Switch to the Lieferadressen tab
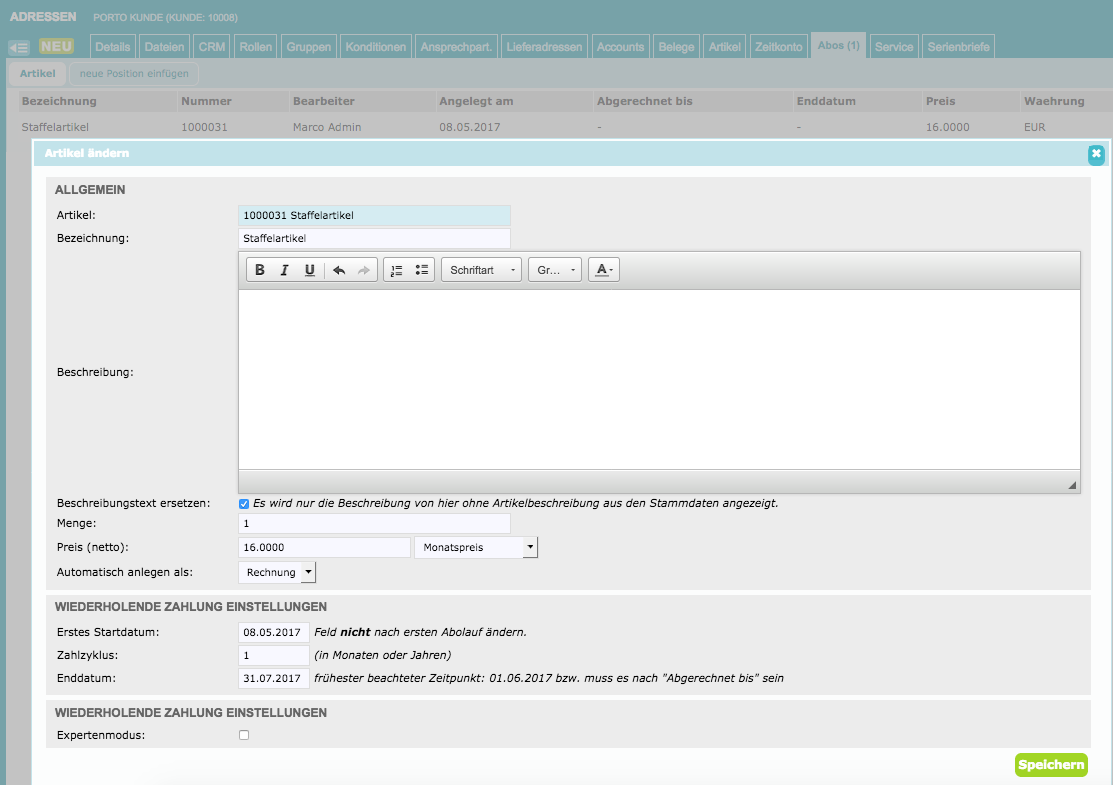The image size is (1113, 785). click(x=544, y=47)
